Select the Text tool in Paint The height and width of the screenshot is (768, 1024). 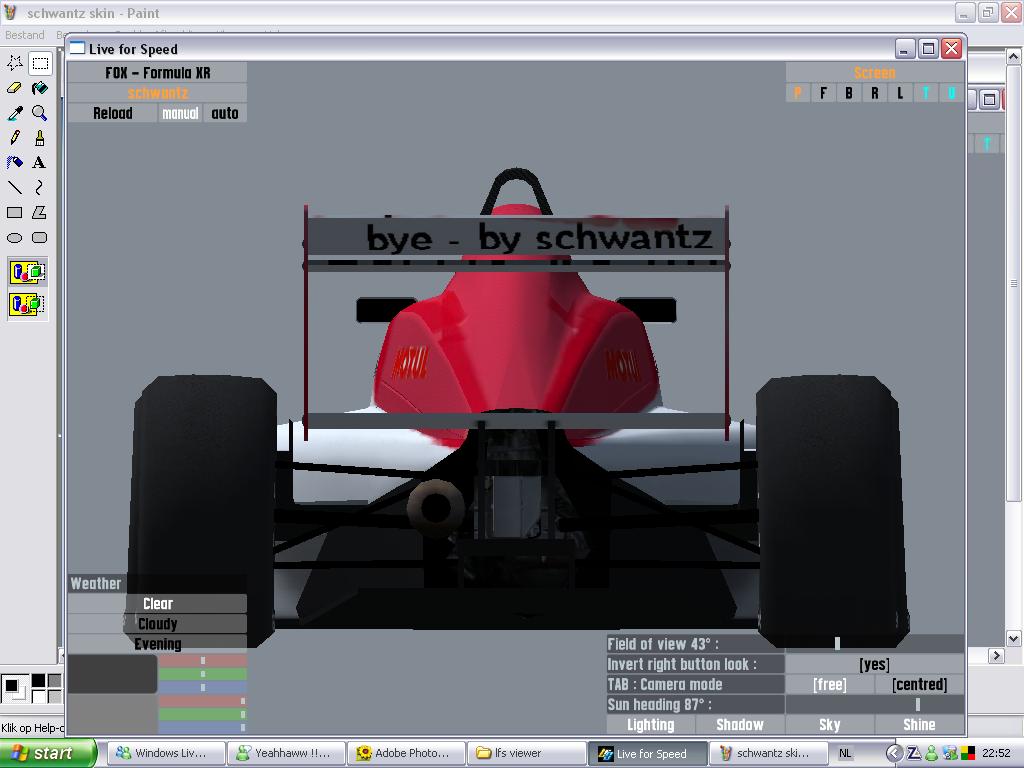(40, 163)
